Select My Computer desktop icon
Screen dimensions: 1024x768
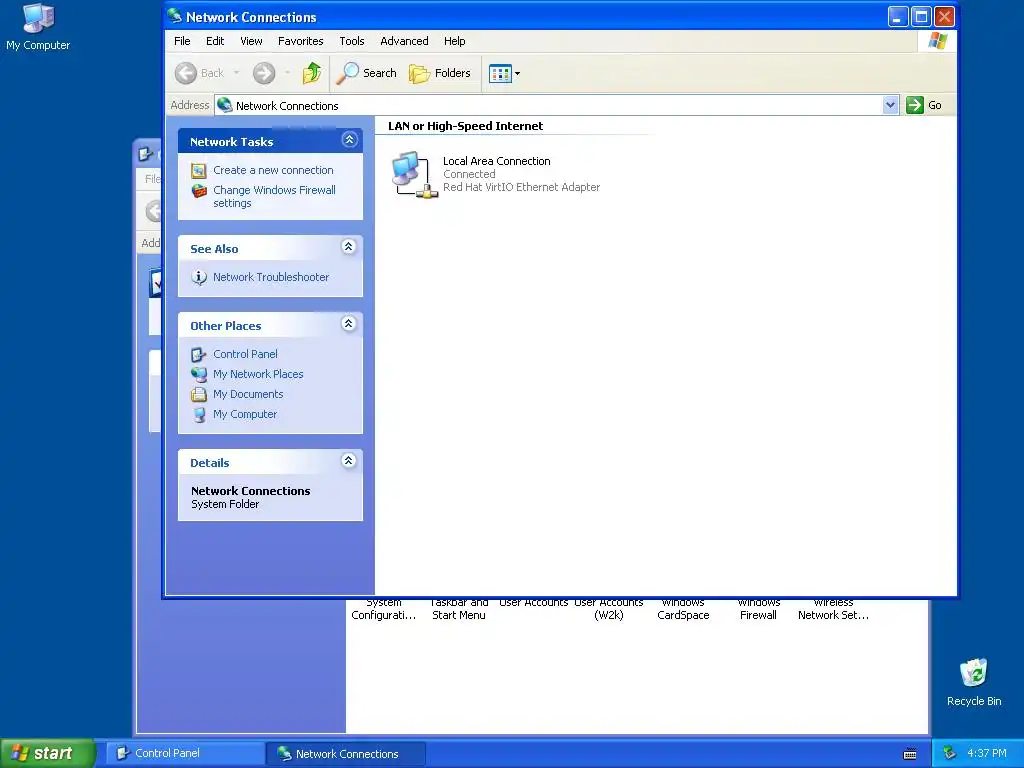(38, 27)
